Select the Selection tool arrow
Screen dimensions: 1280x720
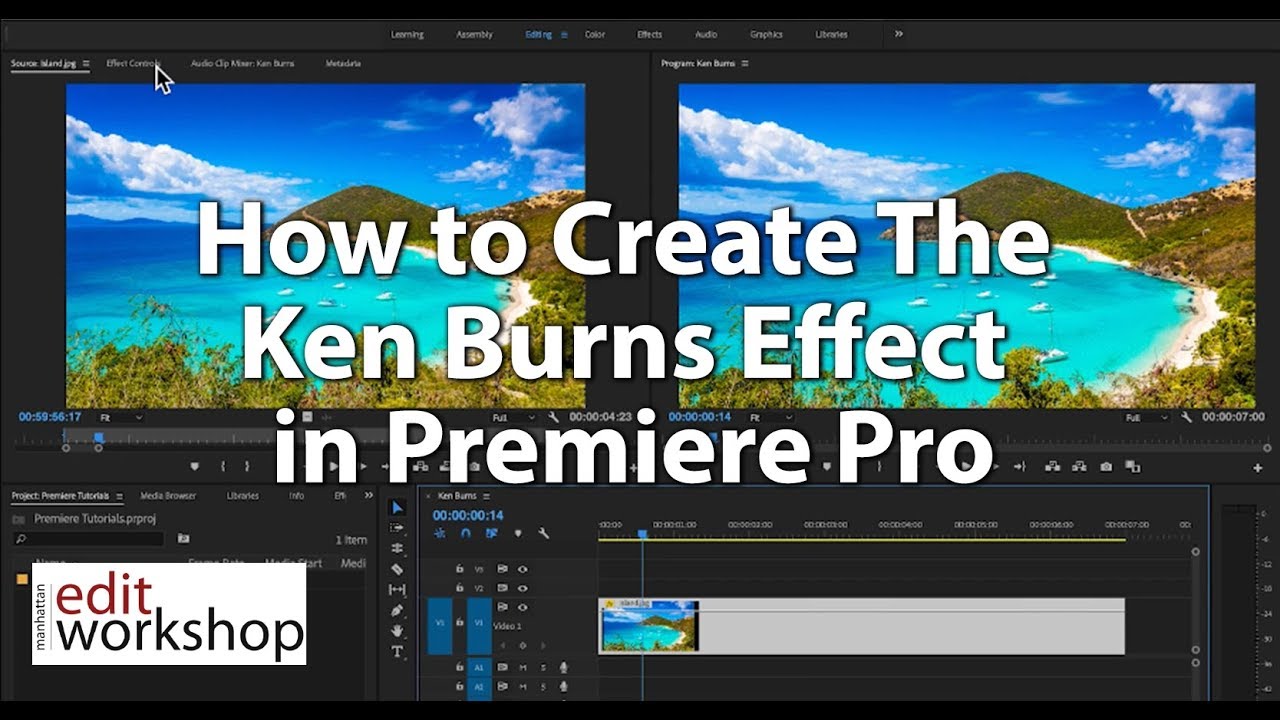tap(397, 508)
